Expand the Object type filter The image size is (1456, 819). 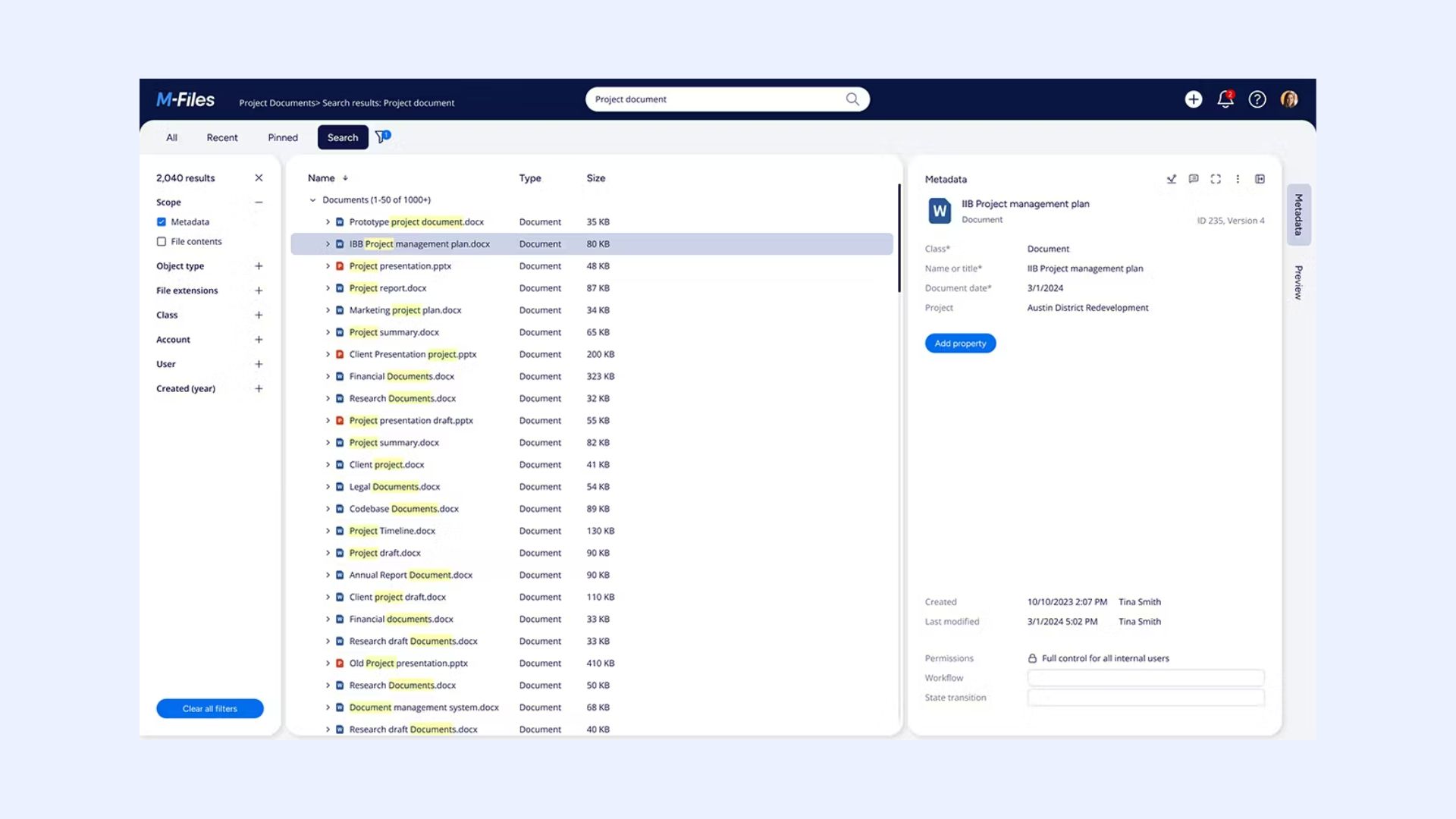pyautogui.click(x=259, y=266)
